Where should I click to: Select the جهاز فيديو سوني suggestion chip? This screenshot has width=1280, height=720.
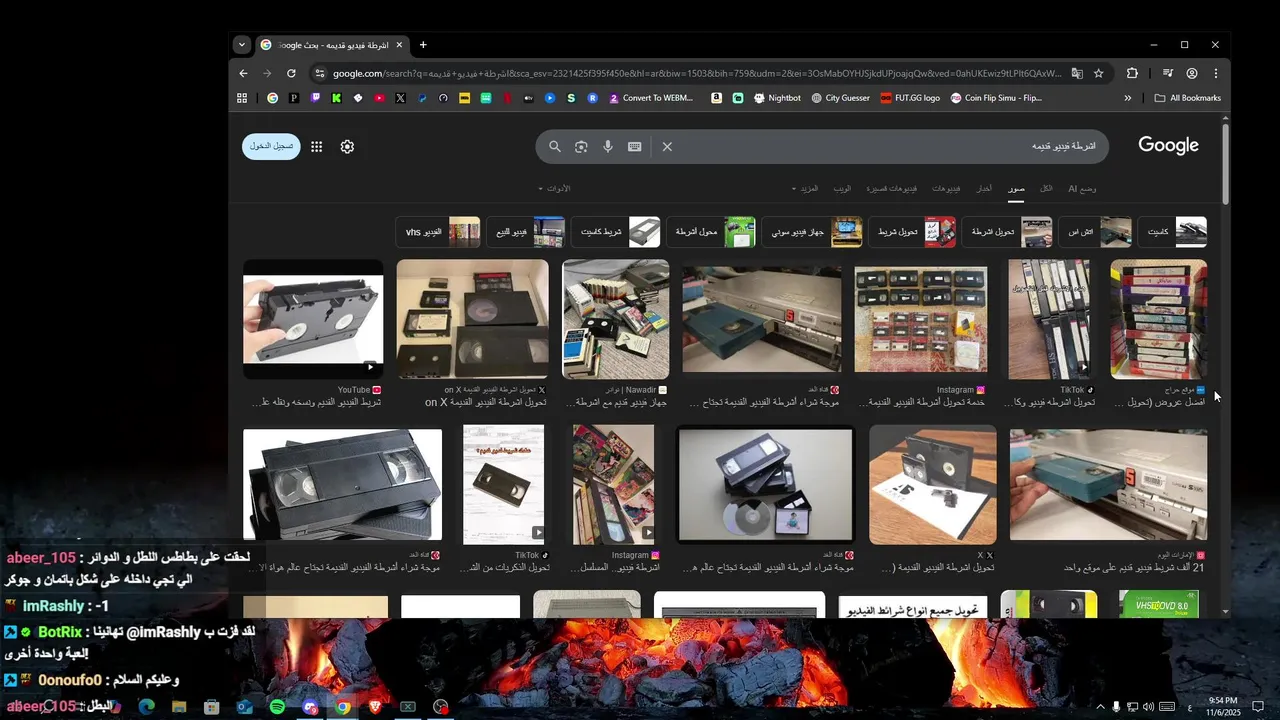812,232
